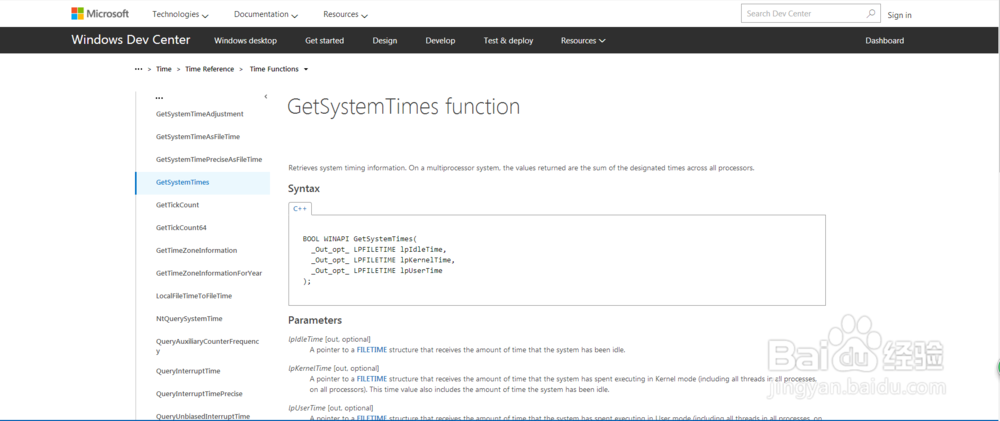Screen dimensions: 1000x421
Task: Open GetTimeZoneInformation in the sidebar
Action: point(196,251)
